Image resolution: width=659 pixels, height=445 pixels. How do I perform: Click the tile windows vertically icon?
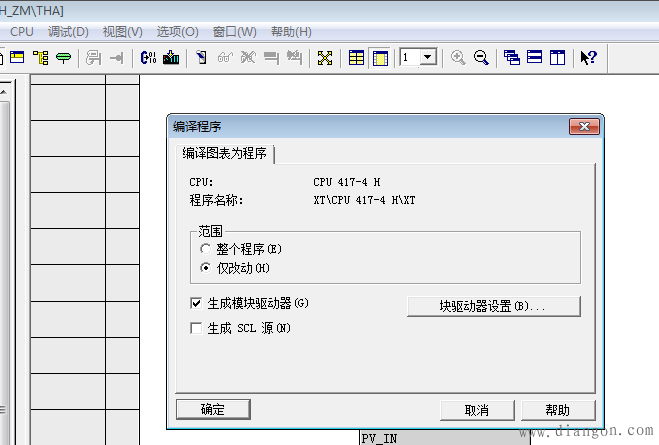(557, 58)
